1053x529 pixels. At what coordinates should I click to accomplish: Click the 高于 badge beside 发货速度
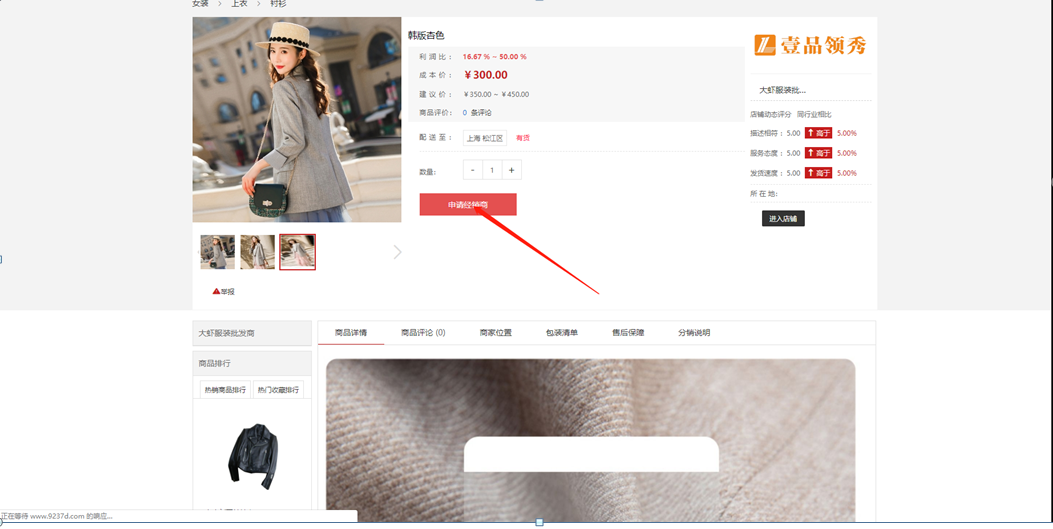818,173
